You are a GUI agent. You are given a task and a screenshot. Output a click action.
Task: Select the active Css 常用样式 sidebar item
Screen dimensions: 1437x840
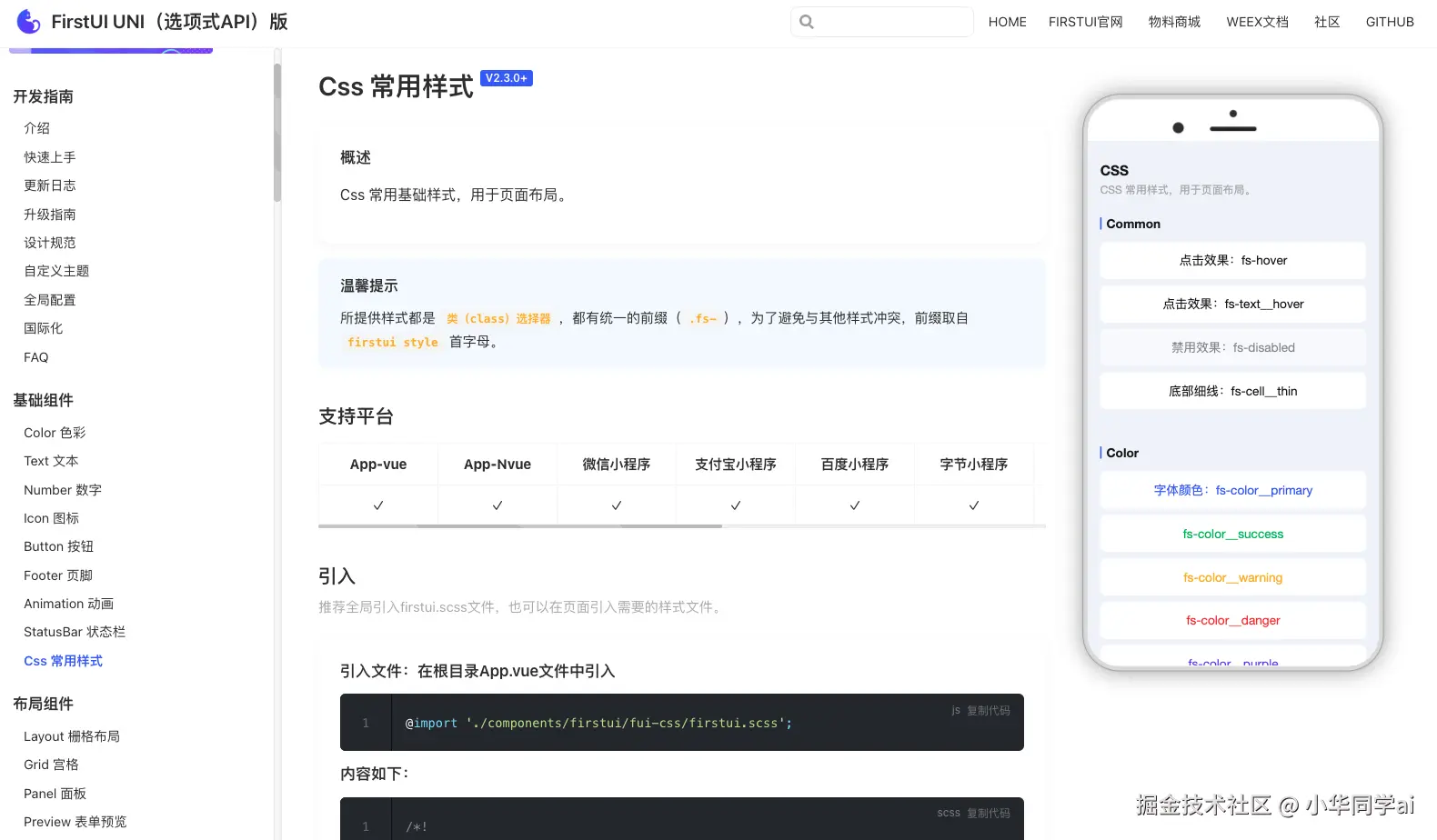pyautogui.click(x=63, y=661)
